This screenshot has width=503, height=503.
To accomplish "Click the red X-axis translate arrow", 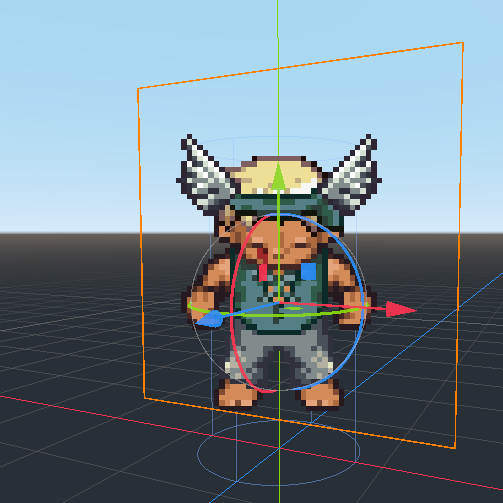I will (401, 309).
